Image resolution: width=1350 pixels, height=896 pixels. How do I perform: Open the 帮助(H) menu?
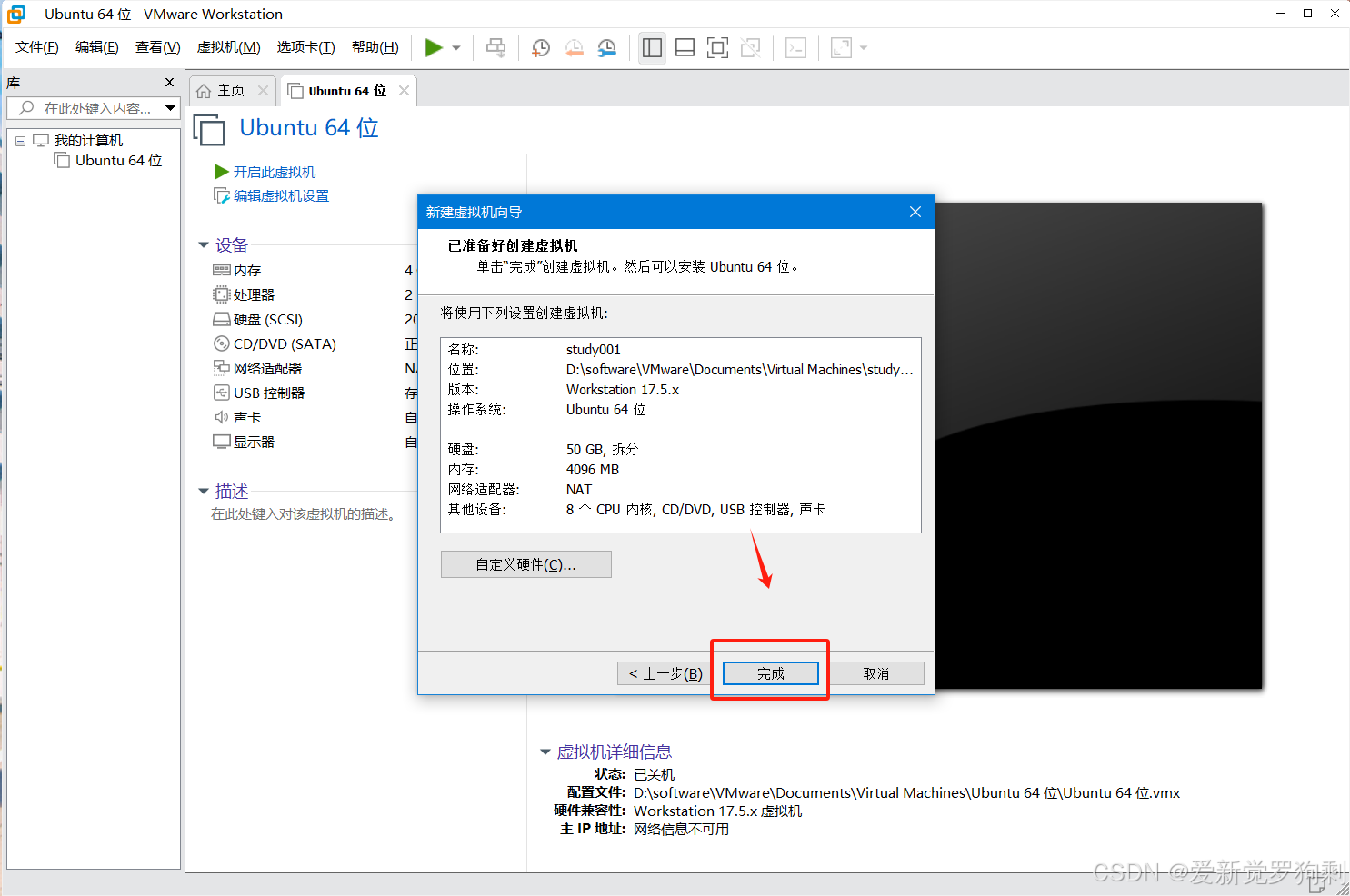point(375,47)
